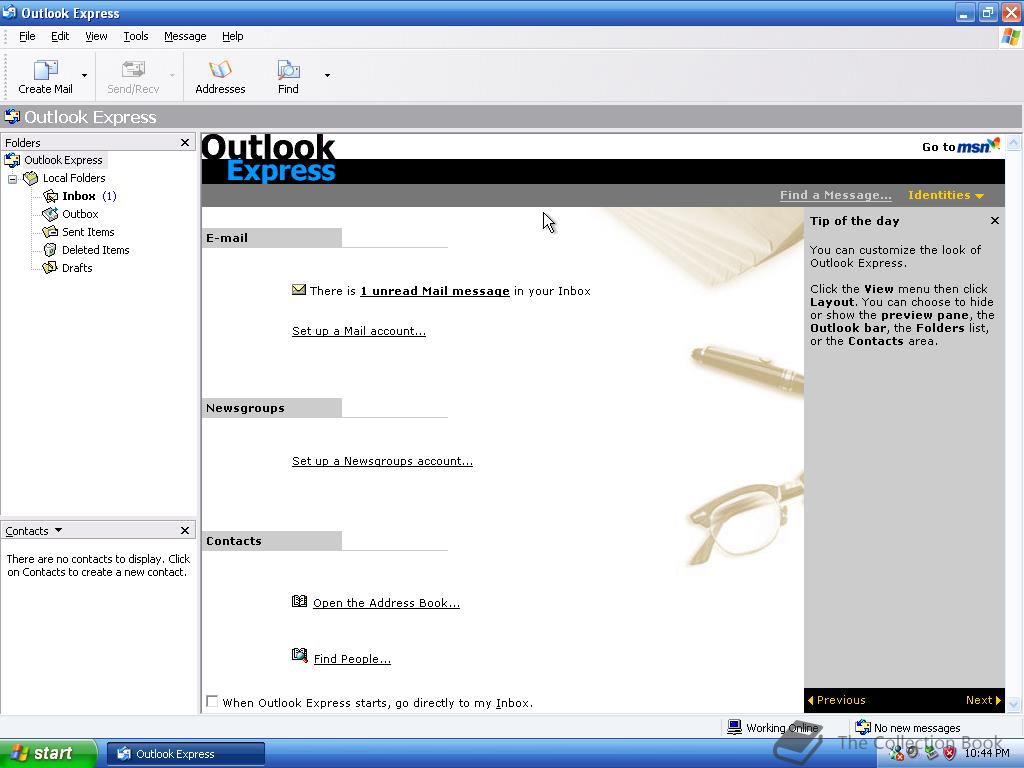Viewport: 1024px width, 768px height.
Task: Open the Tools menu
Action: click(136, 37)
